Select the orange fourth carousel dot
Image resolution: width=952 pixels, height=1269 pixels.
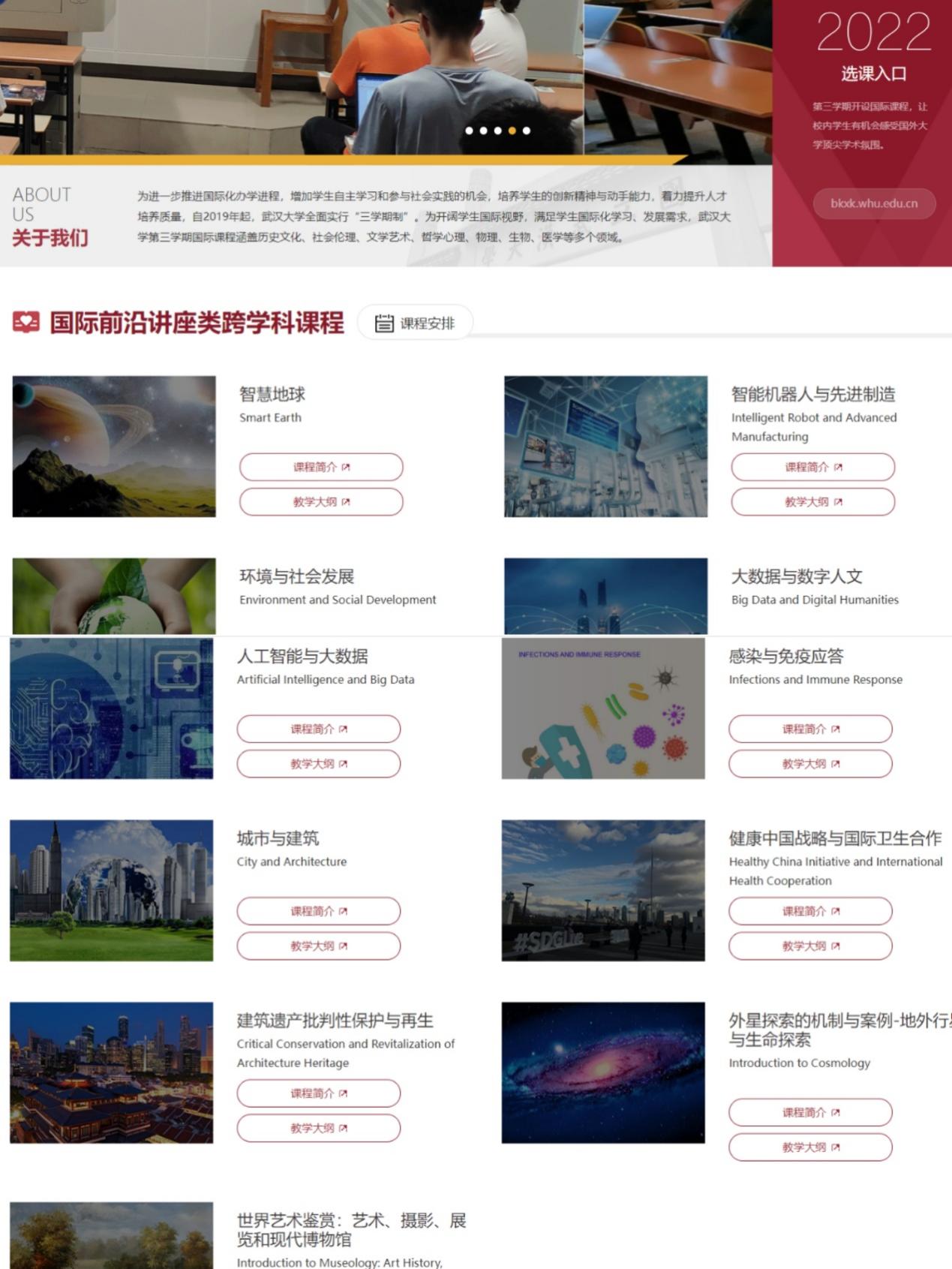click(x=512, y=131)
